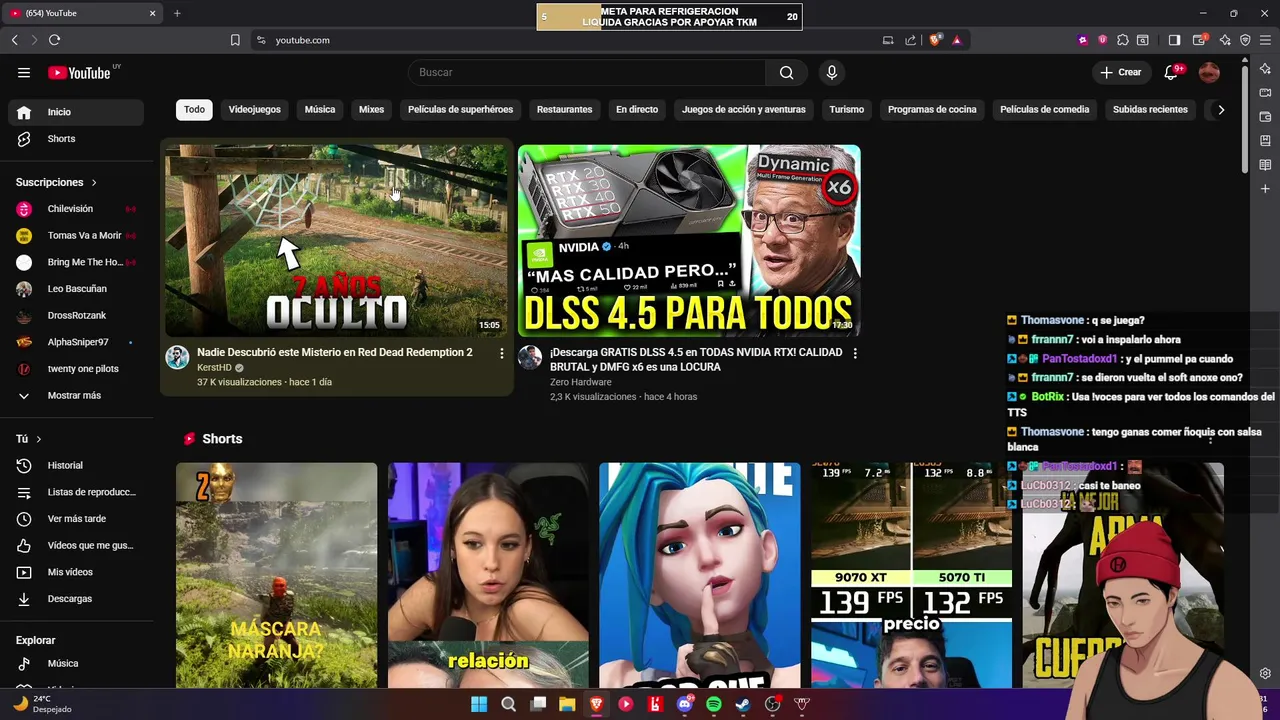Click the Crear button
The width and height of the screenshot is (1280, 720).
tap(1121, 72)
